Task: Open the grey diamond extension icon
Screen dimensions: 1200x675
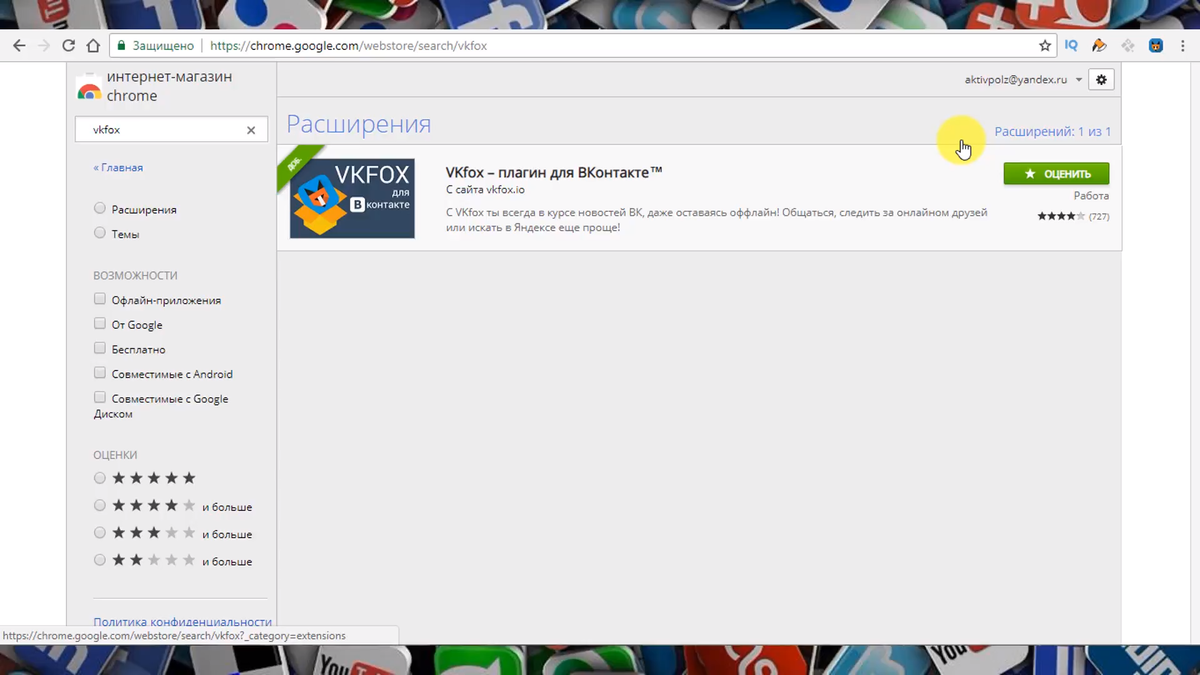Action: [1127, 46]
